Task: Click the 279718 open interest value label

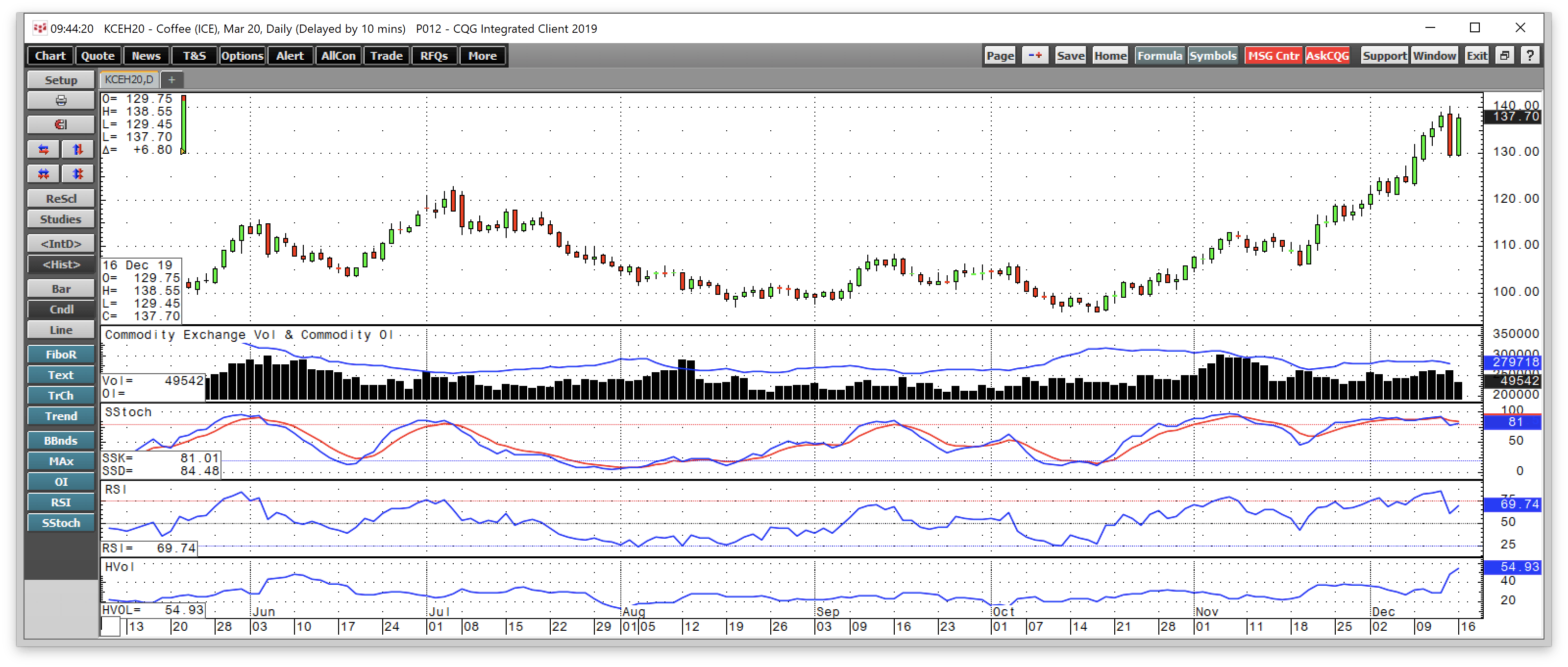Action: coord(1512,362)
